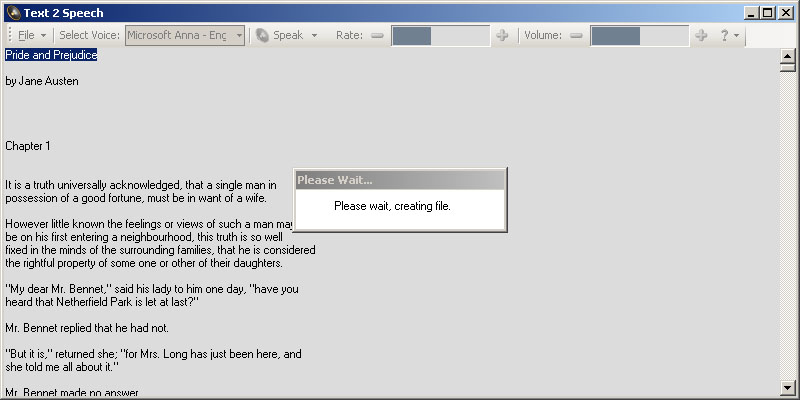Click the scrollbar down arrow
Image resolution: width=800 pixels, height=400 pixels.
pos(788,387)
